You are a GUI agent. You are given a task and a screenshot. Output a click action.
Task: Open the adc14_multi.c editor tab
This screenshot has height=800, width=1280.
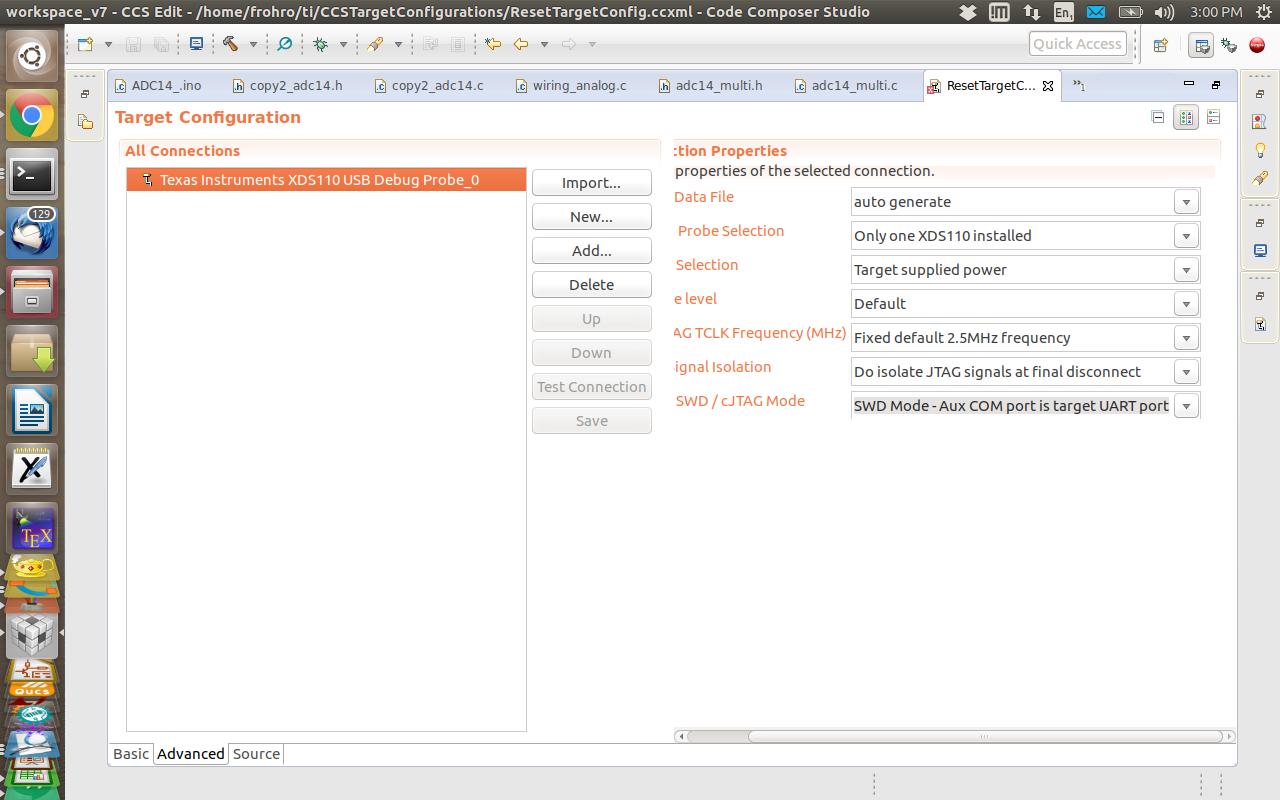tap(846, 85)
